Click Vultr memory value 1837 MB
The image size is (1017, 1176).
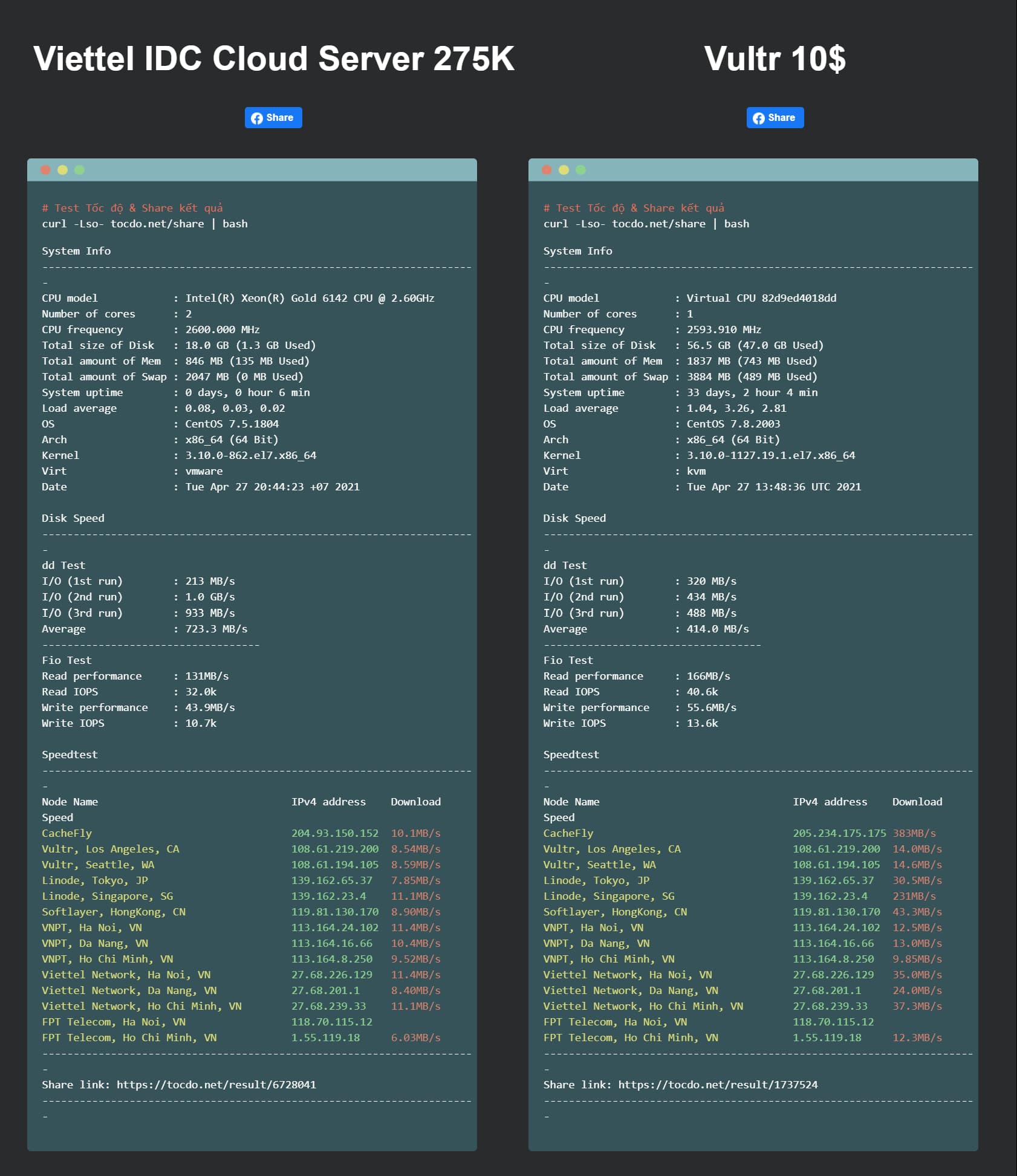(752, 361)
